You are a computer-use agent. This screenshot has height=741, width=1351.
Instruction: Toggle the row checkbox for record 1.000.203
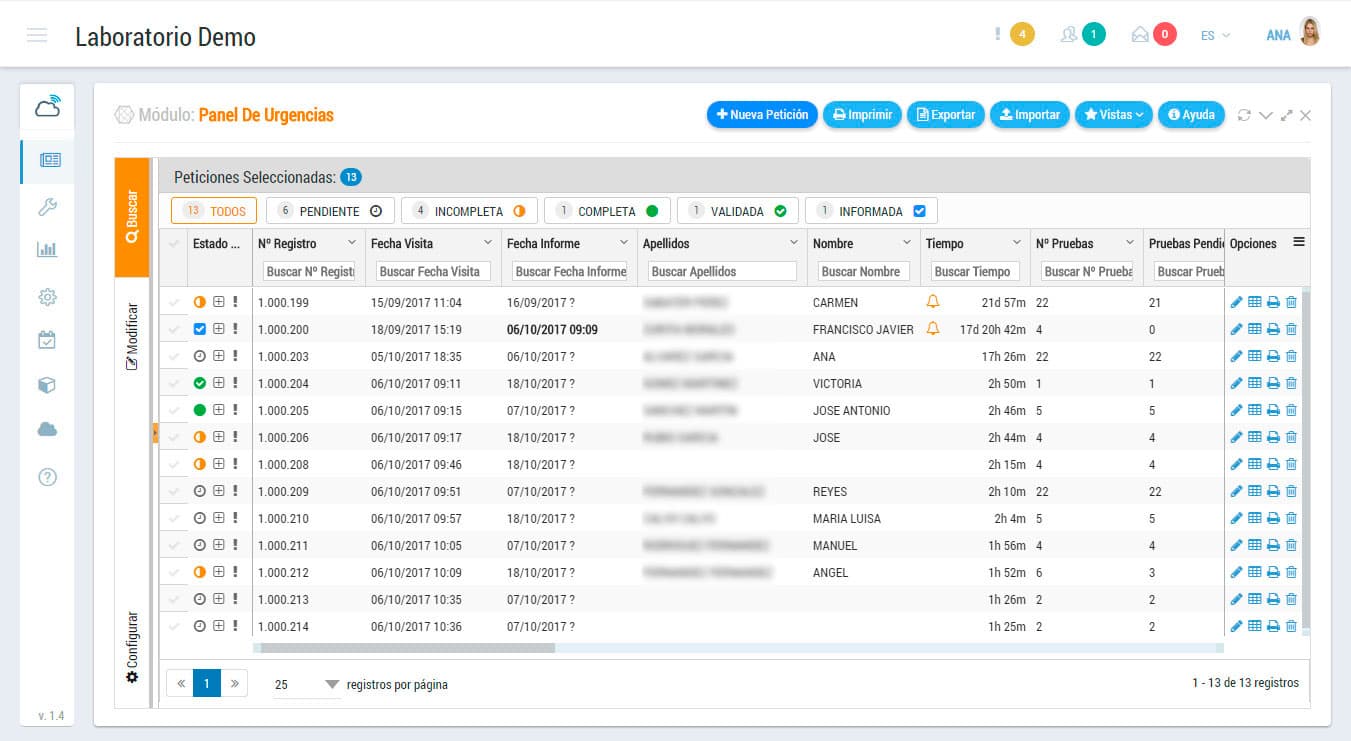(x=175, y=356)
